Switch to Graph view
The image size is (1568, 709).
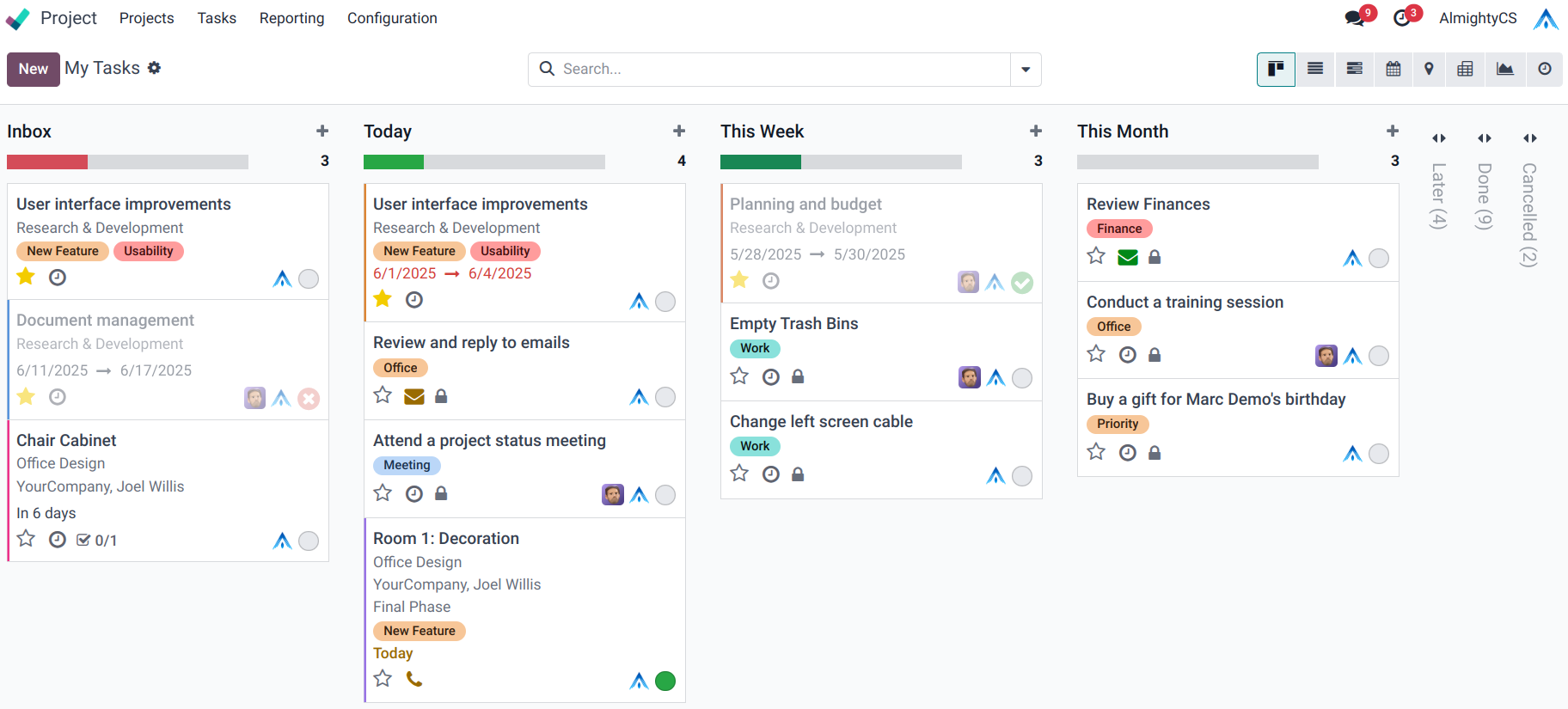(x=1504, y=69)
